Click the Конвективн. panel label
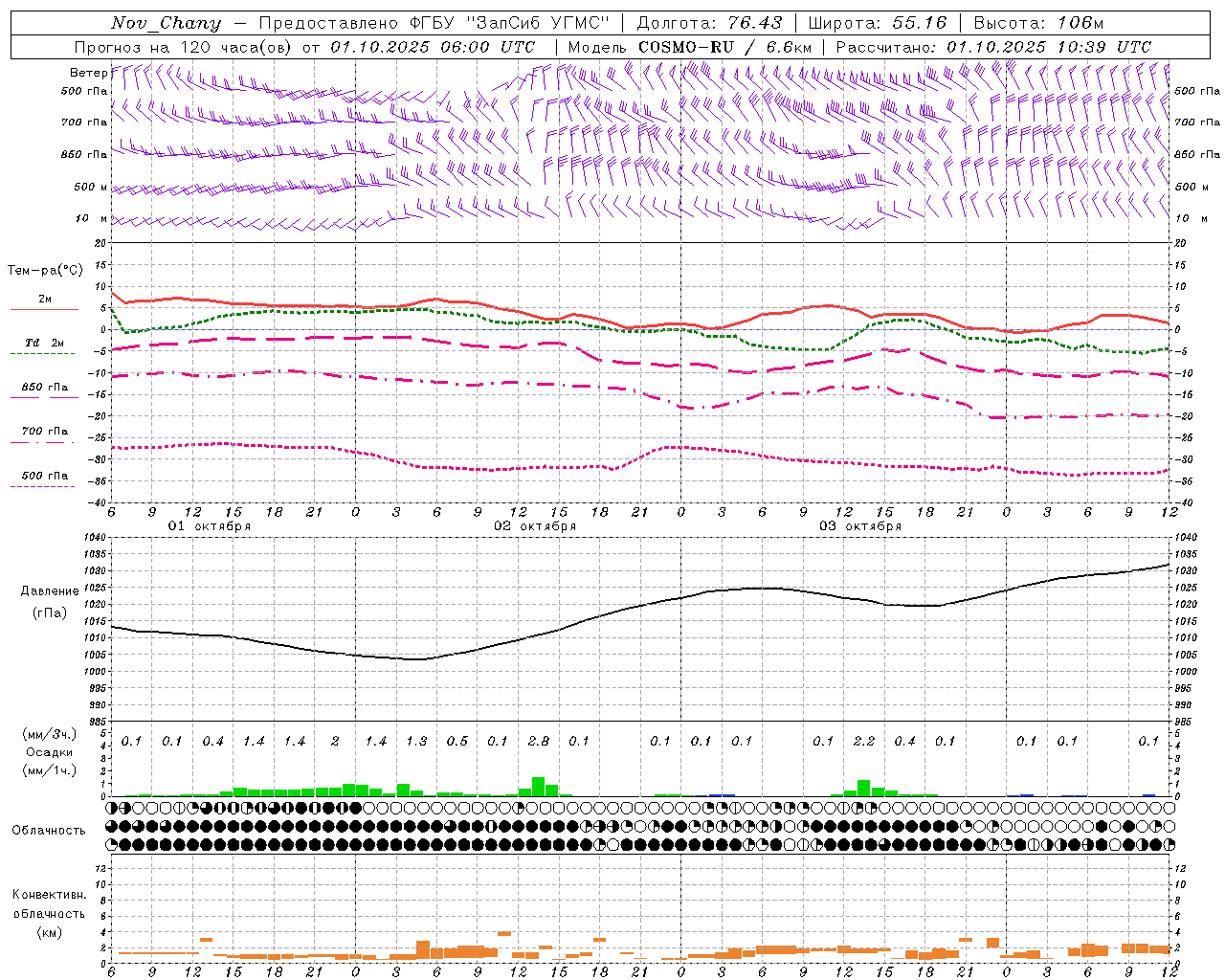1225x980 pixels. pyautogui.click(x=50, y=895)
